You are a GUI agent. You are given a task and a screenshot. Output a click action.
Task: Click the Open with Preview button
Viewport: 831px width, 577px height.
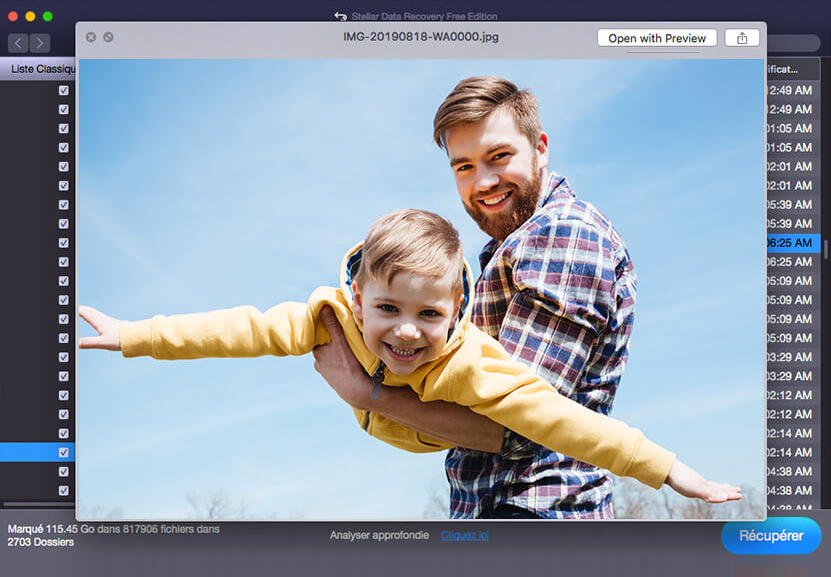click(657, 38)
